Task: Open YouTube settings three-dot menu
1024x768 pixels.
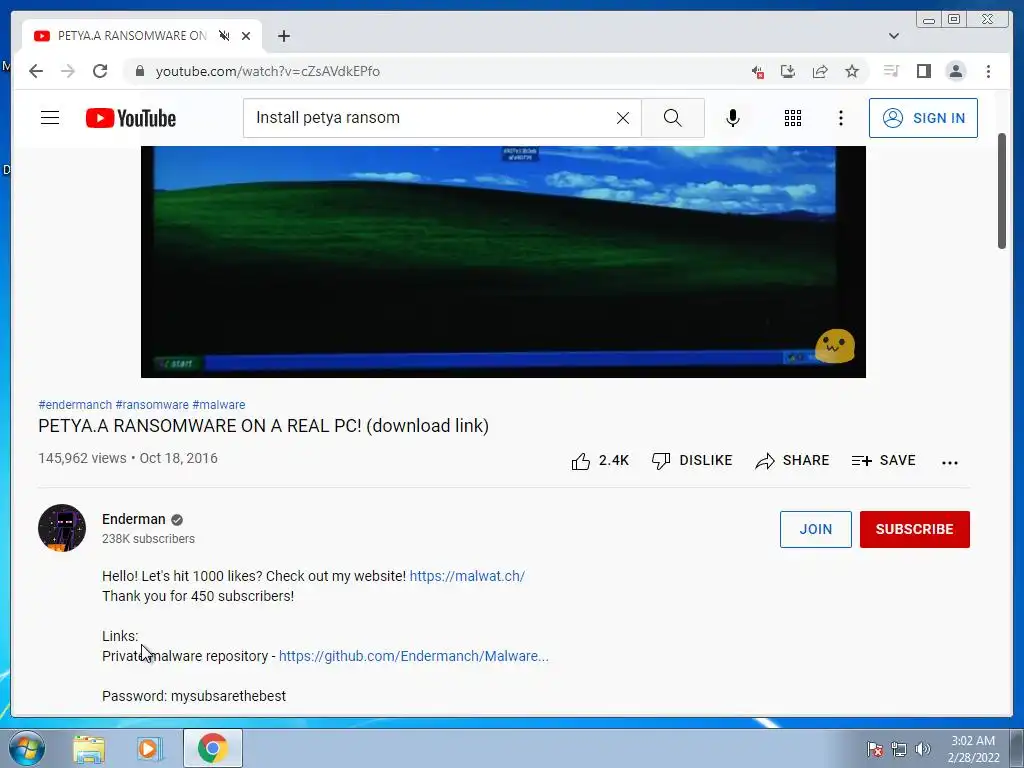Action: coord(840,118)
